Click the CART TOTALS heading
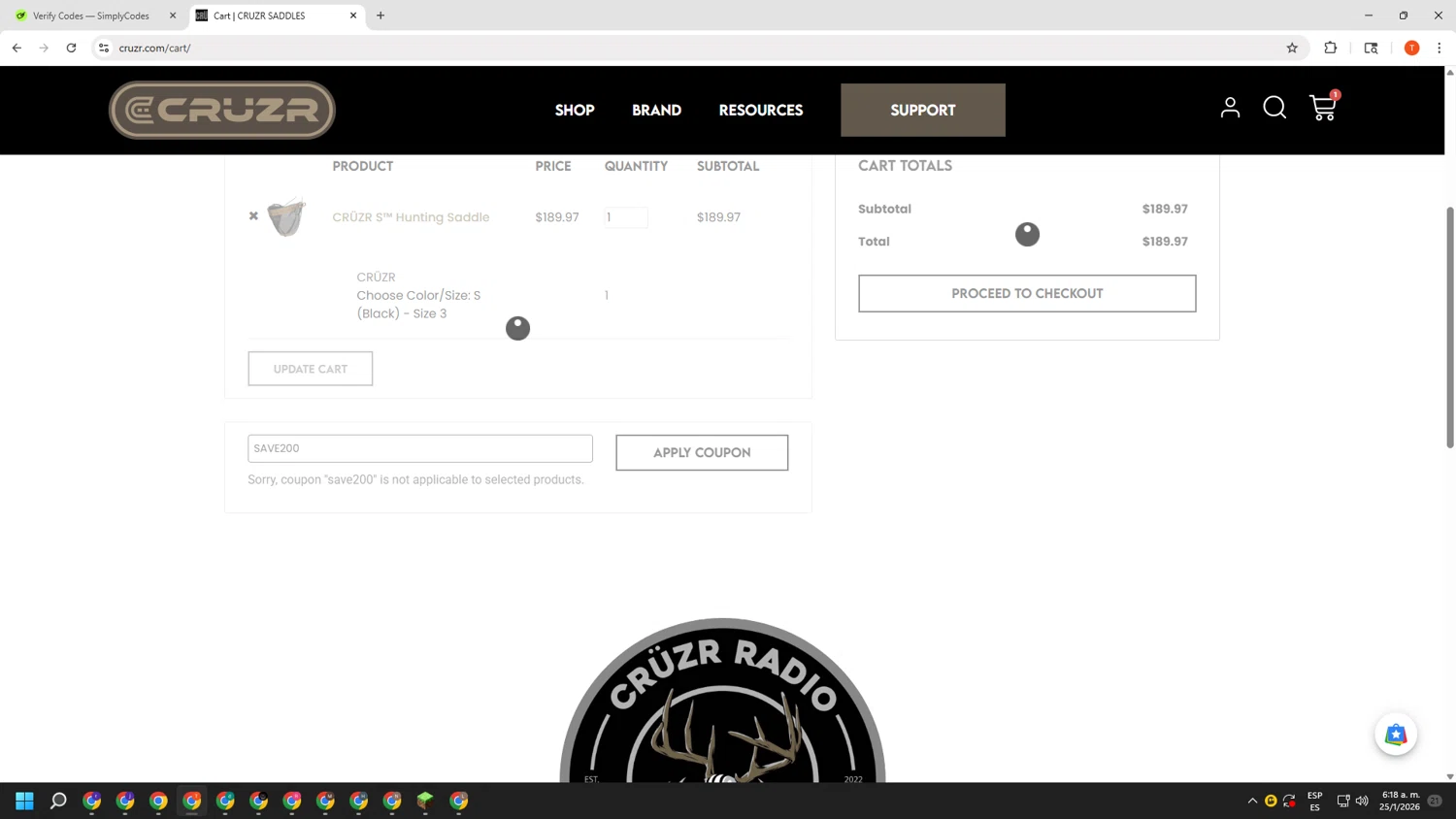The height and width of the screenshot is (819, 1456). pos(905,166)
